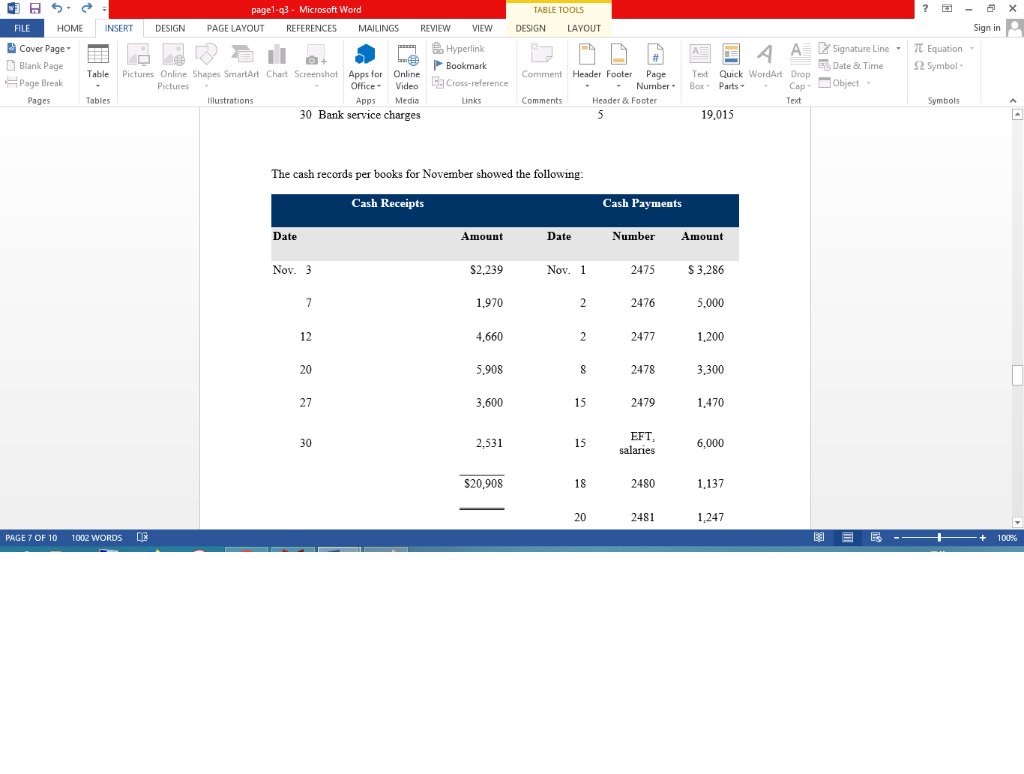Image resolution: width=1024 pixels, height=774 pixels.
Task: Insert a Table
Action: (98, 67)
